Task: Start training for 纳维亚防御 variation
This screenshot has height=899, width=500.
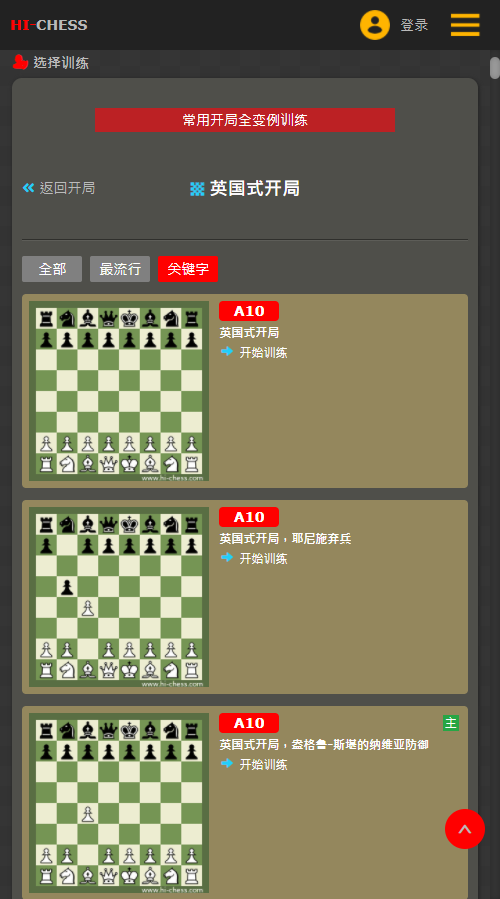Action: point(263,764)
